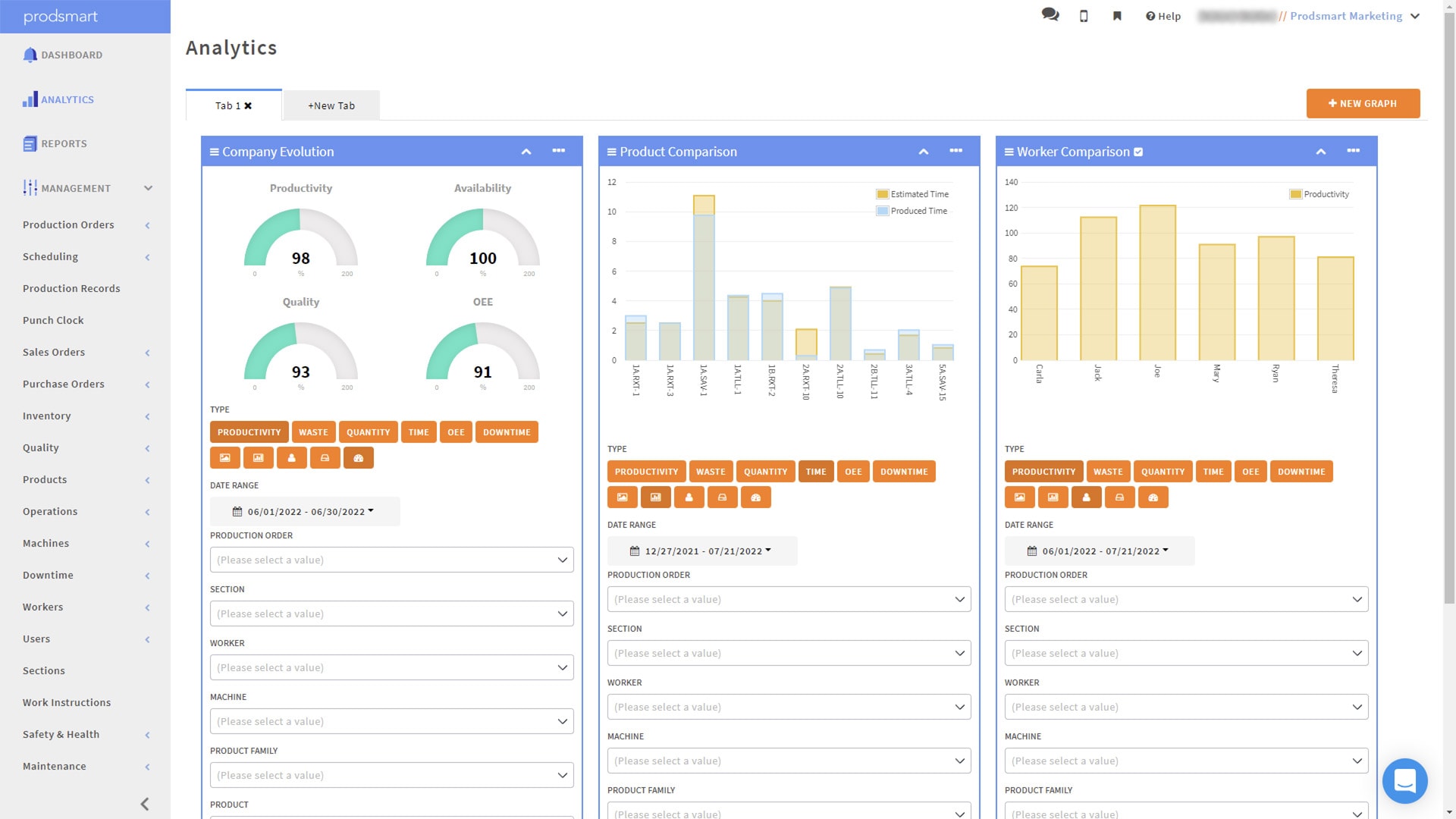Switch to the +New Tab tab
This screenshot has width=1456, height=819.
click(331, 105)
